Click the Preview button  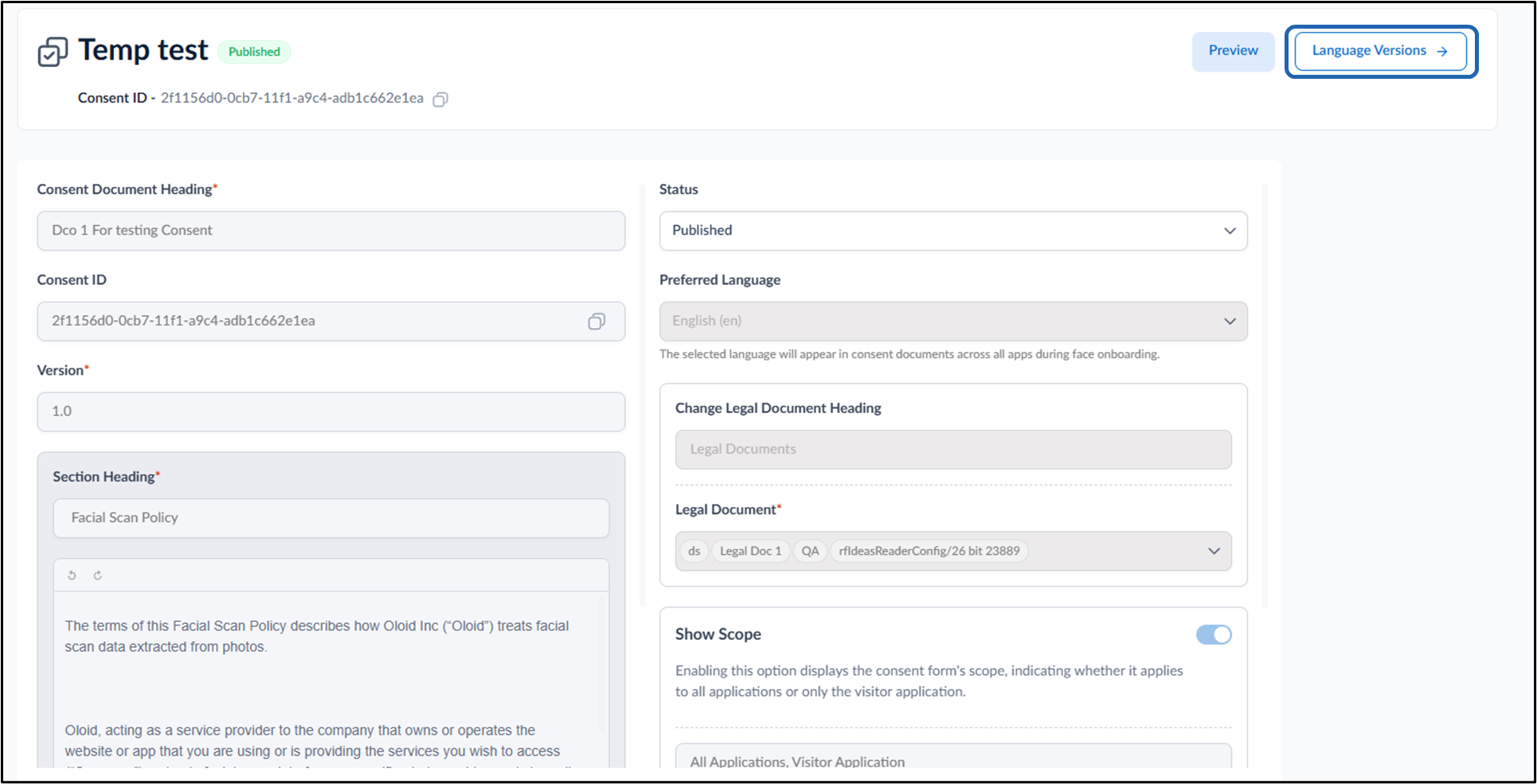coord(1233,51)
